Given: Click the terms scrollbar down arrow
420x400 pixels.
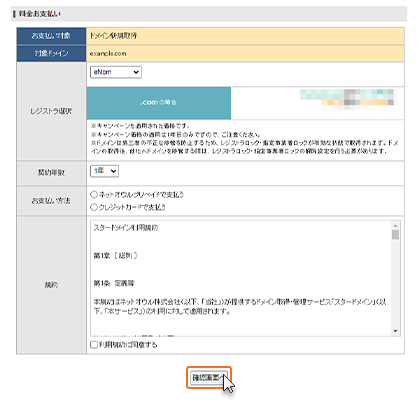Looking at the screenshot, I should tap(396, 331).
